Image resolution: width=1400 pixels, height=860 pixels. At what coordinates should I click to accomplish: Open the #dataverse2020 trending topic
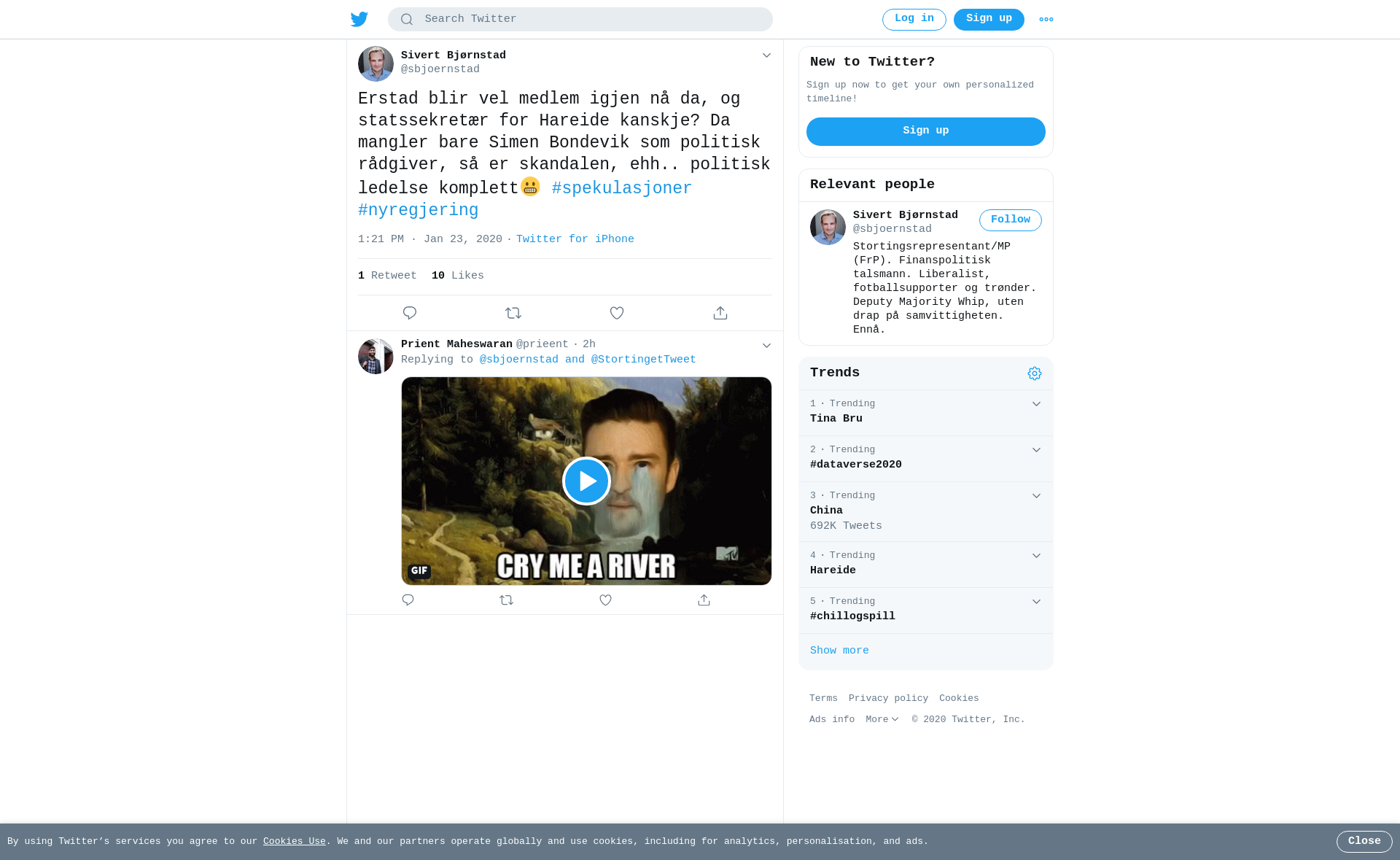856,465
